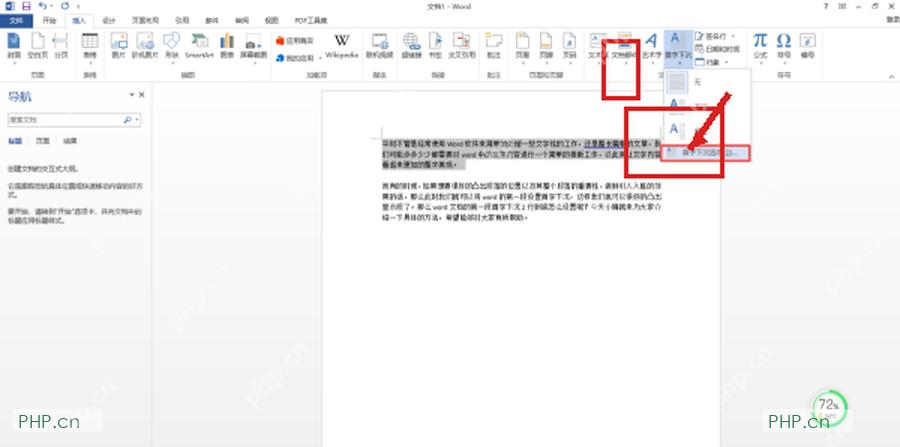This screenshot has height=447, width=900.
Task: Choose Dropped (下沉) in the drop cap menu
Action: pyautogui.click(x=707, y=106)
